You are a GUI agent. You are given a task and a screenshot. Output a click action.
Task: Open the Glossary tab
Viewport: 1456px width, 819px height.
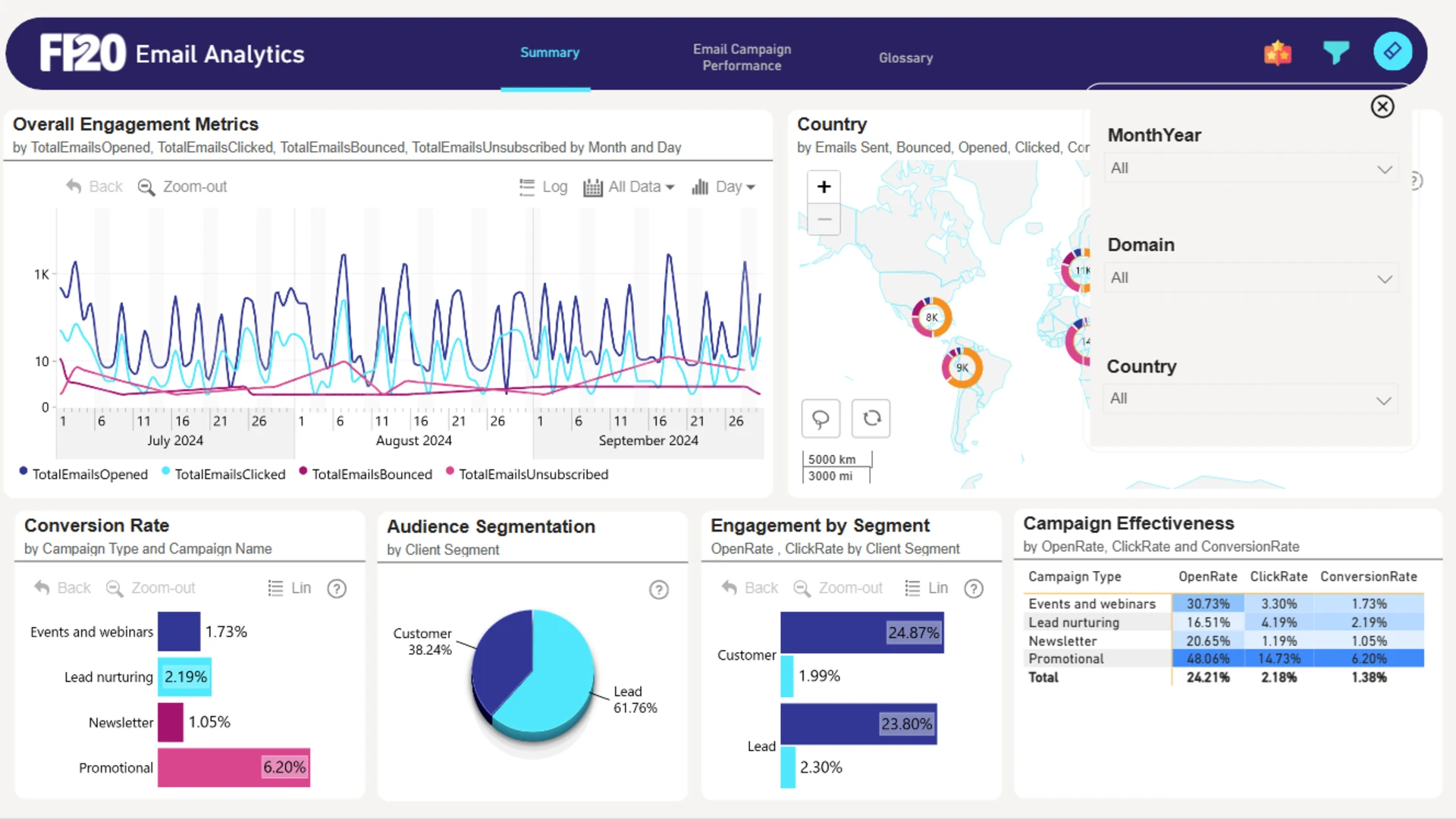point(905,58)
